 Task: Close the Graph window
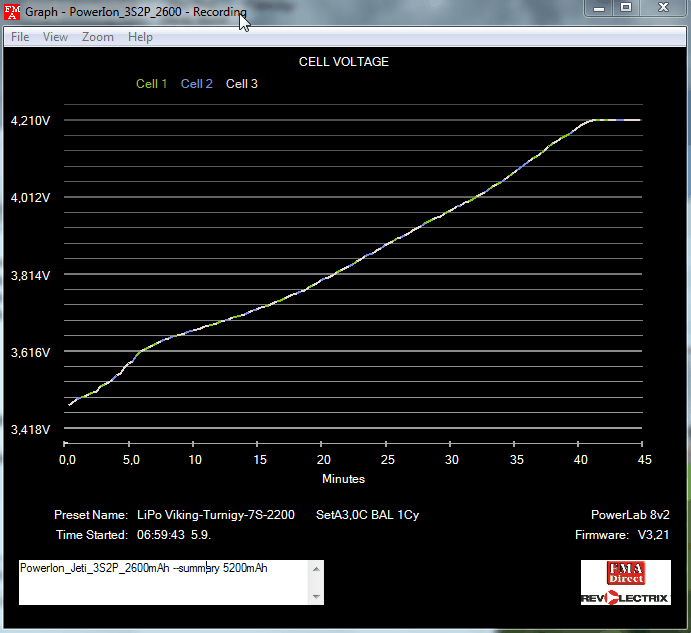click(x=661, y=8)
